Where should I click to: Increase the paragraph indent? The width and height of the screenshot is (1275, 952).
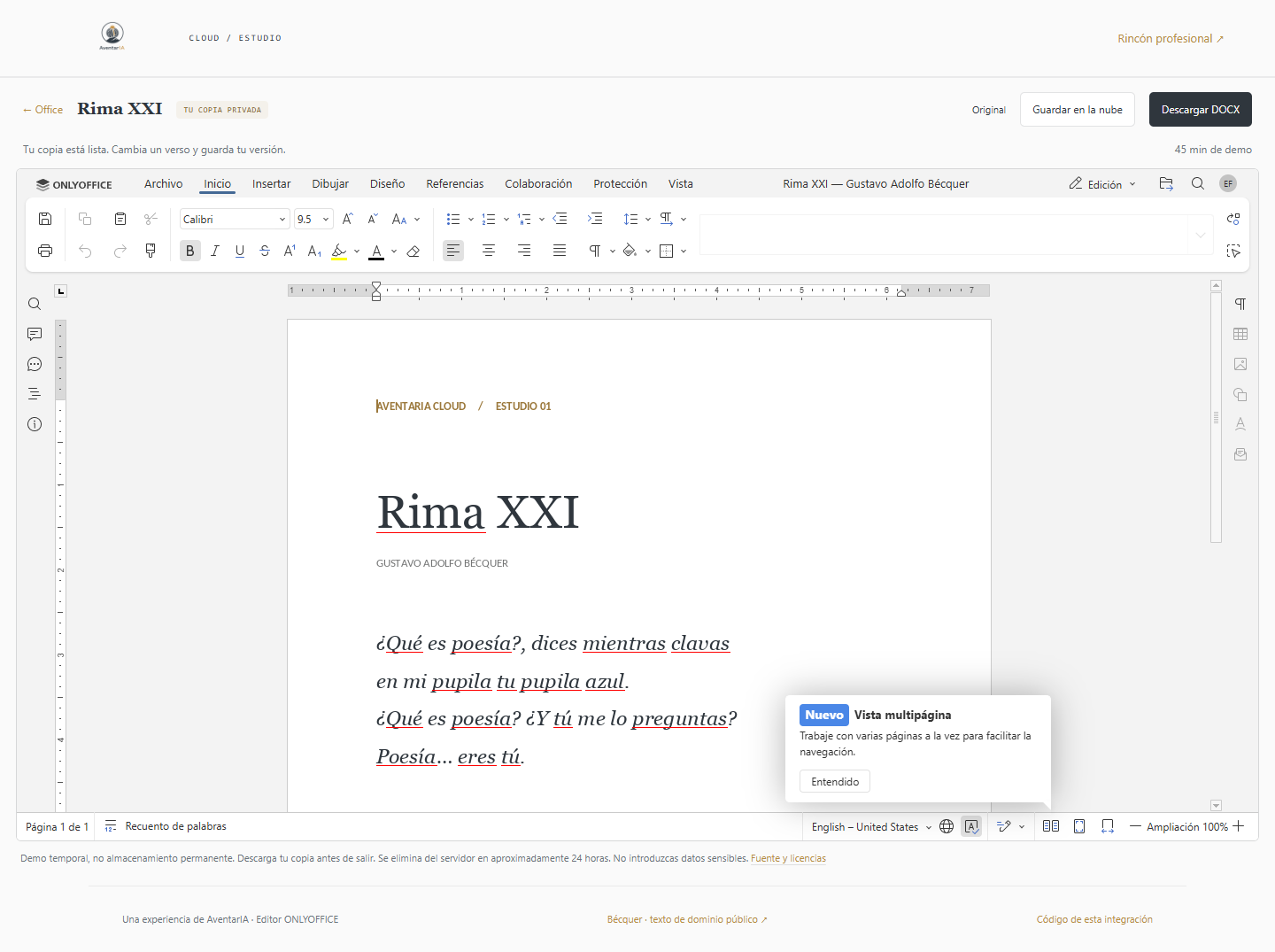click(x=595, y=219)
